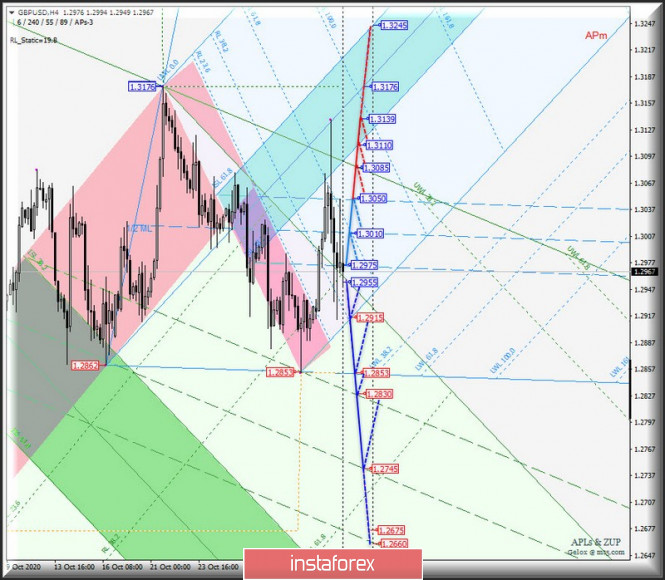Click the 1.3176 label at the price peak
The image size is (665, 580).
[x=142, y=87]
